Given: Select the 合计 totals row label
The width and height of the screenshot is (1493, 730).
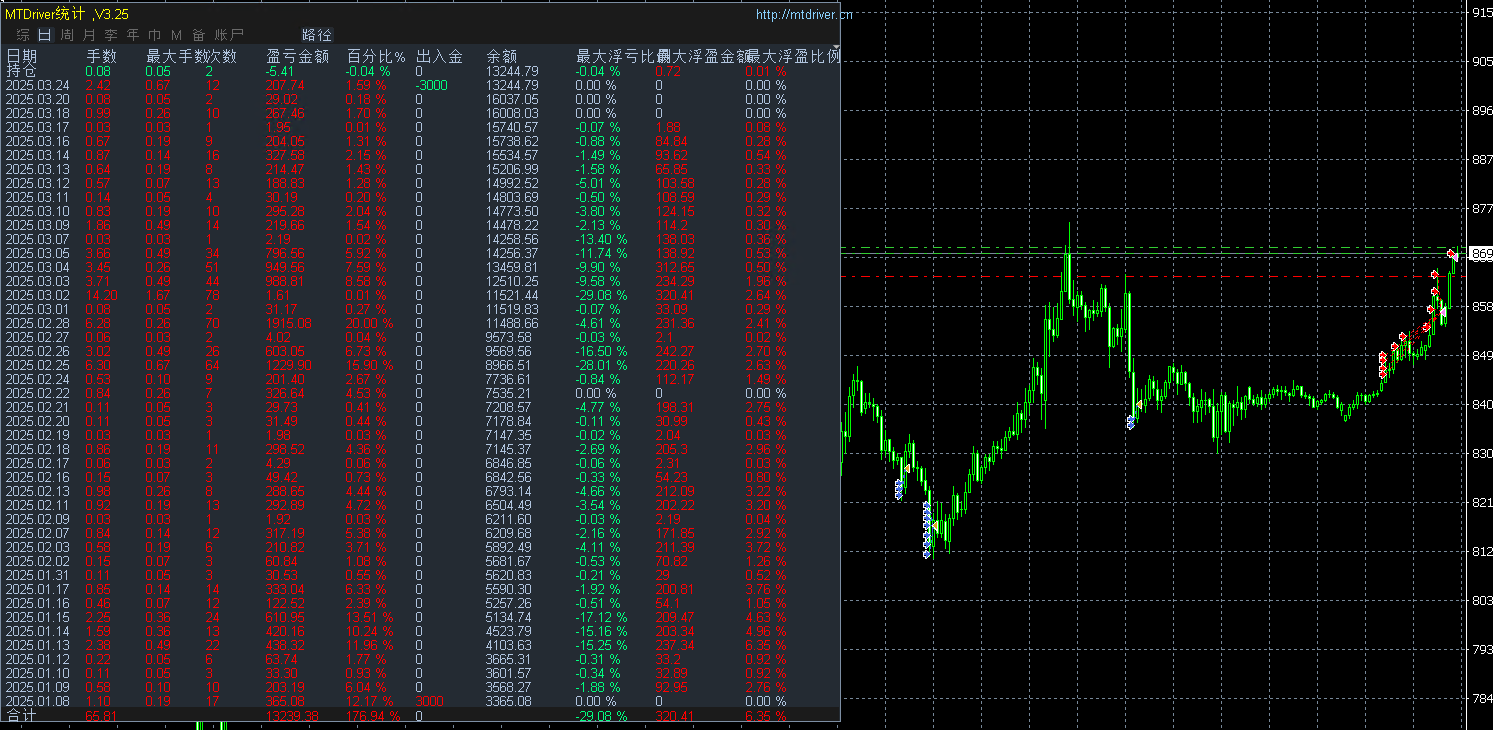Looking at the screenshot, I should coord(21,716).
